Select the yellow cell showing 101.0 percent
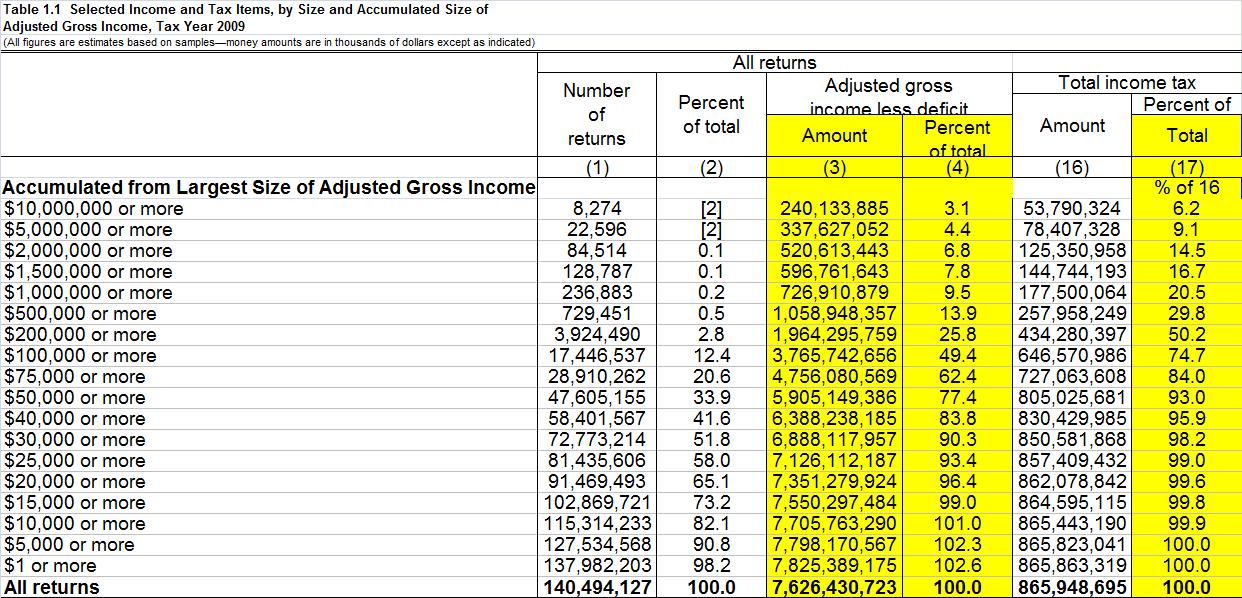Screen dimensions: 1242x598 (957, 524)
